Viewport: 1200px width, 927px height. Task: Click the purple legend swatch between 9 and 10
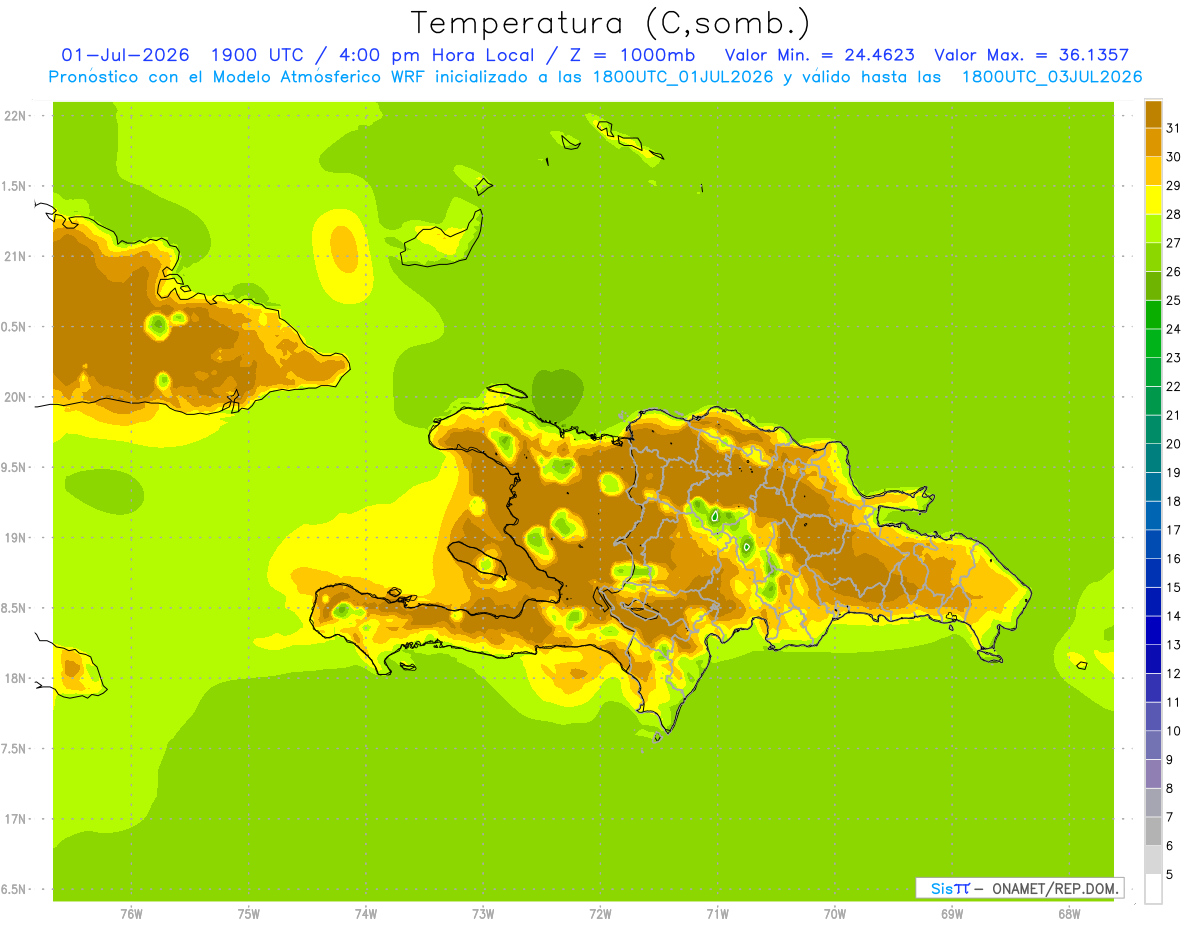click(1153, 745)
